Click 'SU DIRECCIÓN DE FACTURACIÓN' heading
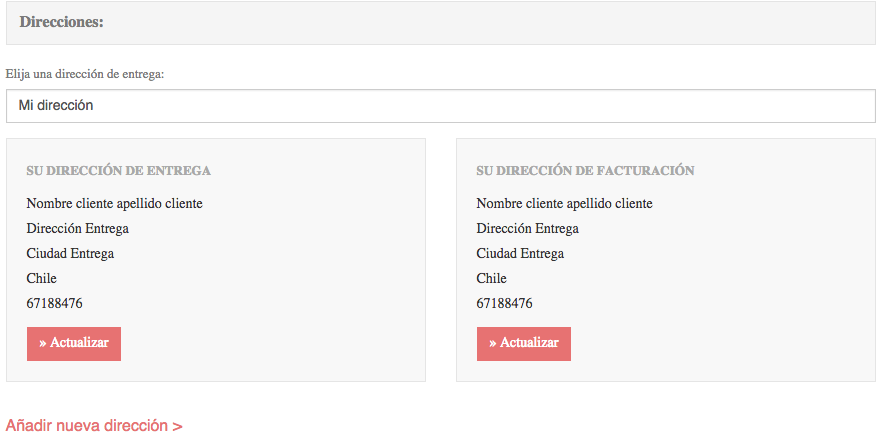886x448 pixels. pos(585,171)
